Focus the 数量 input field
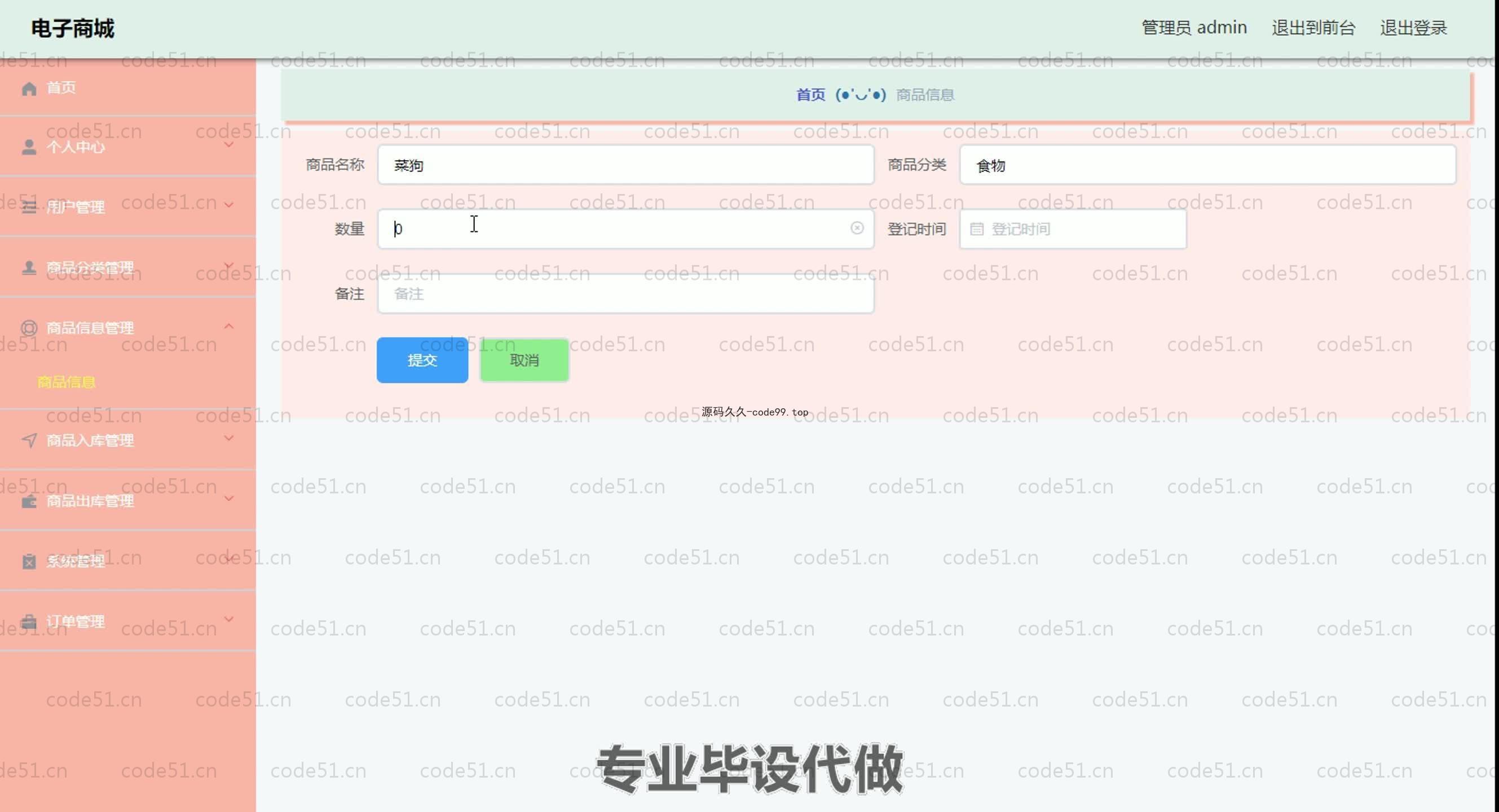The image size is (1499, 812). pos(625,229)
